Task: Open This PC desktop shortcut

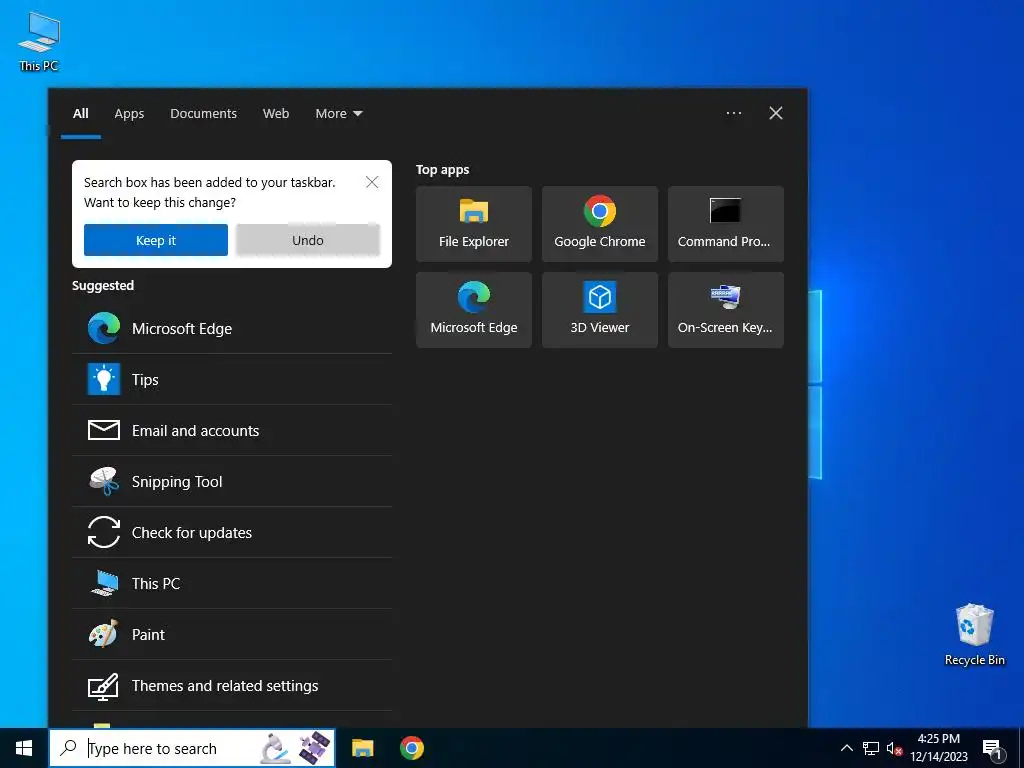Action: click(x=39, y=42)
